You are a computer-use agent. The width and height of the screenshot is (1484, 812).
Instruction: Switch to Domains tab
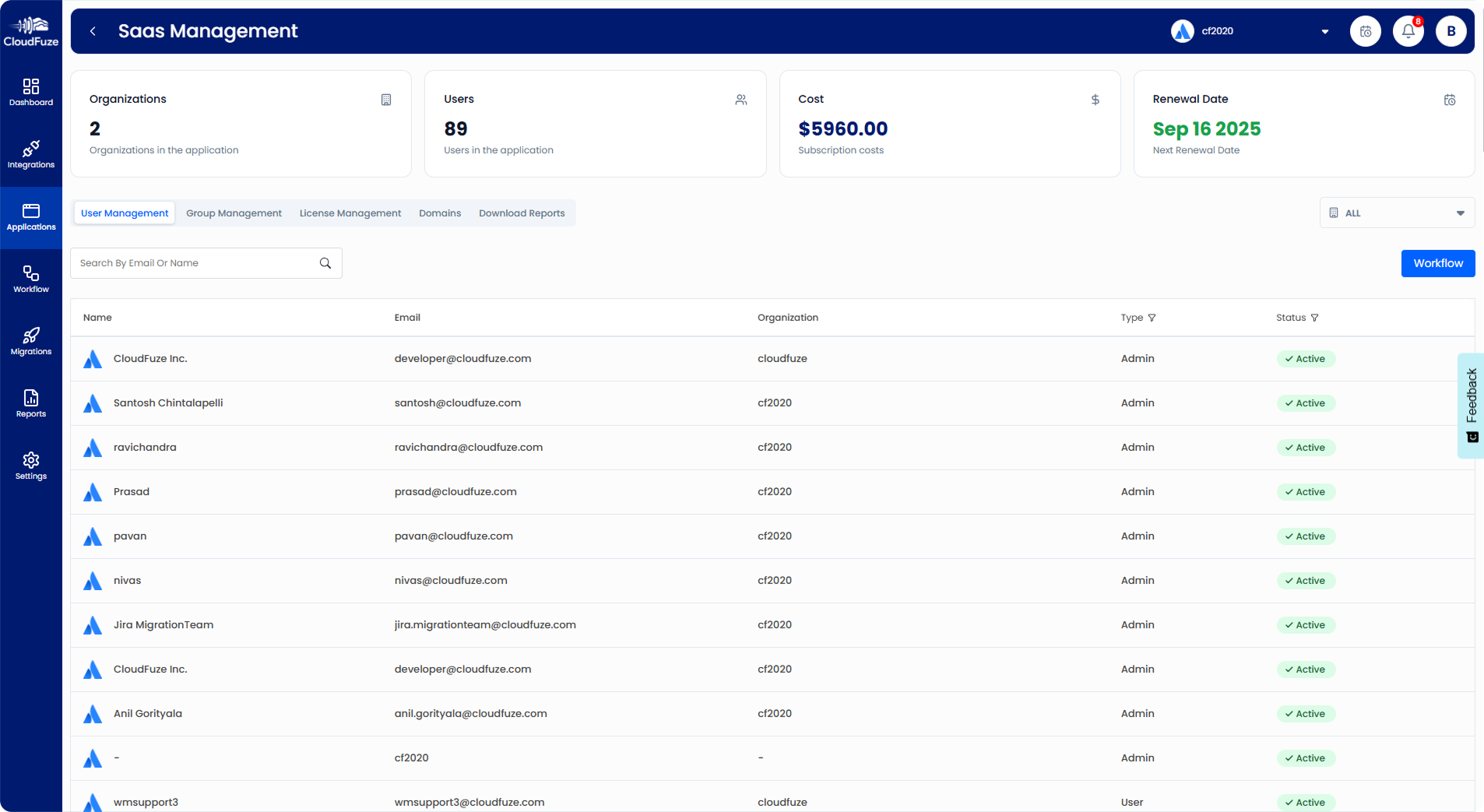(x=440, y=213)
